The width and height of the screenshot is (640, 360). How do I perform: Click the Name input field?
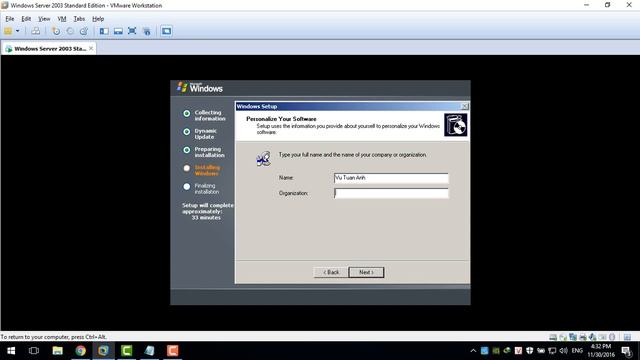(391, 178)
